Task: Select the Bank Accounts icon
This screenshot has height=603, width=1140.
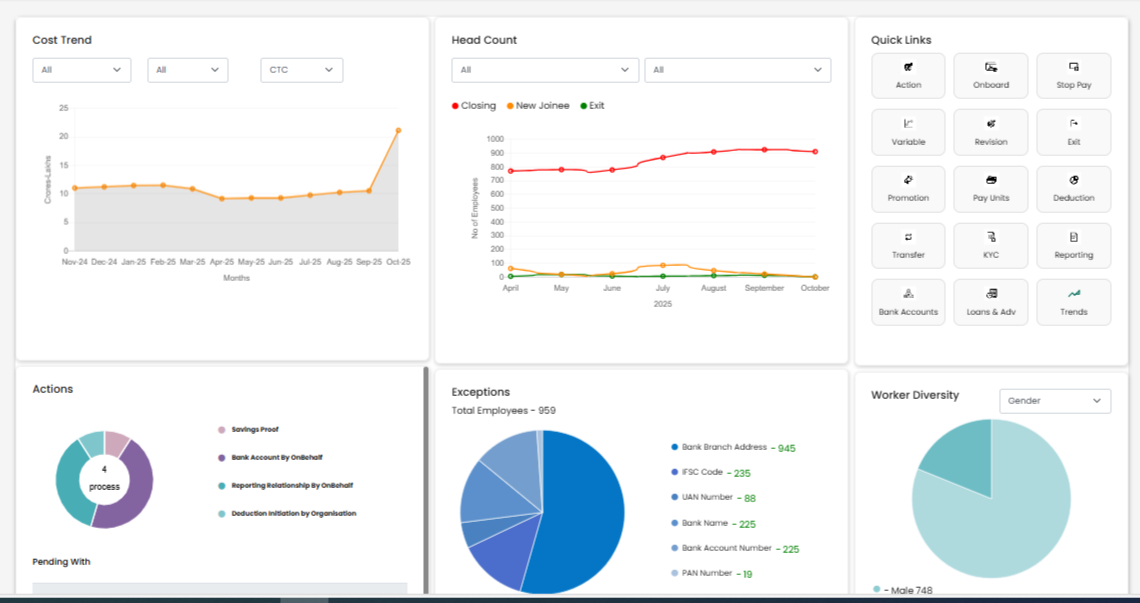Action: click(x=908, y=302)
